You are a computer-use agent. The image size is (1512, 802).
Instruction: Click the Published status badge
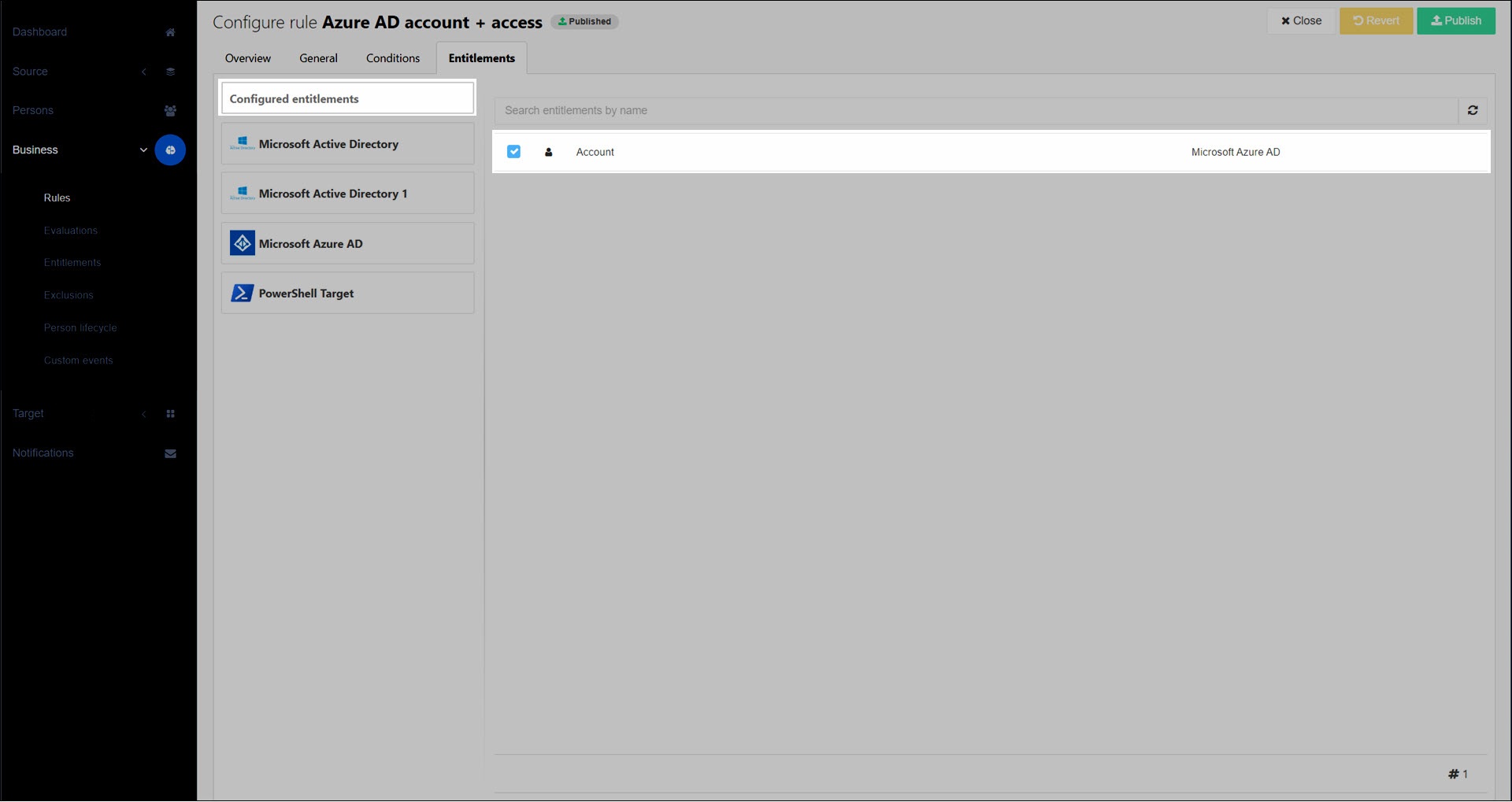584,22
